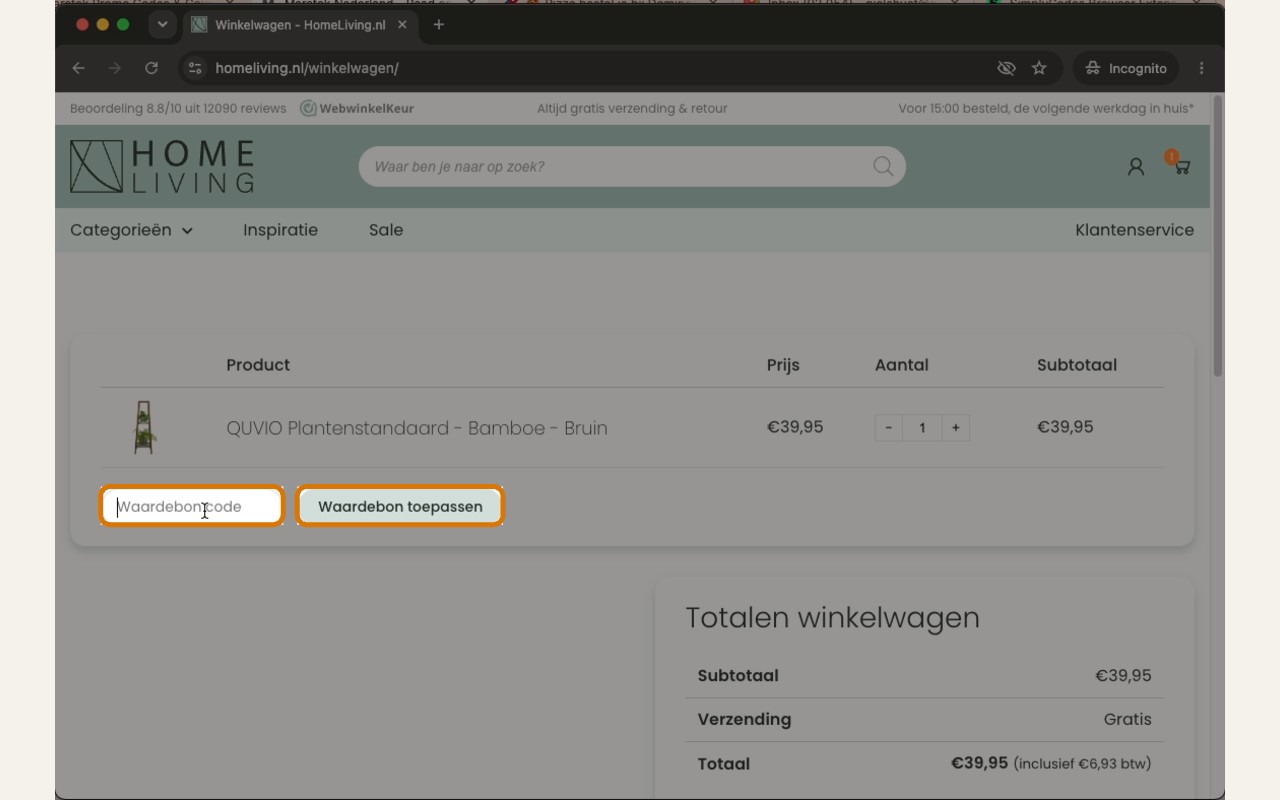
Task: Go back in browser history
Action: [78, 68]
